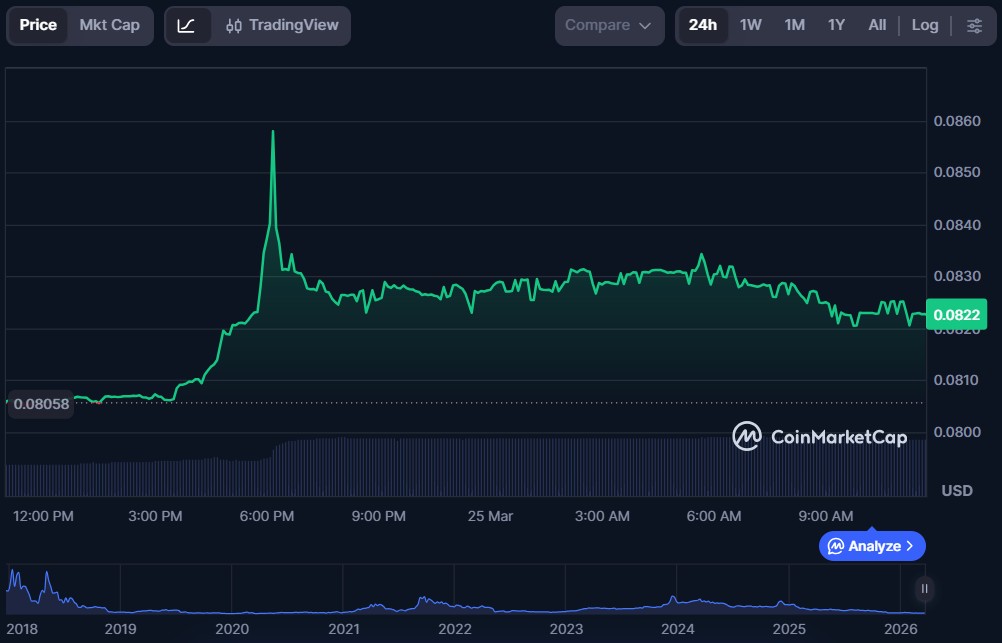
Task: Expand the Analyze chevron arrow
Action: pyautogui.click(x=909, y=546)
